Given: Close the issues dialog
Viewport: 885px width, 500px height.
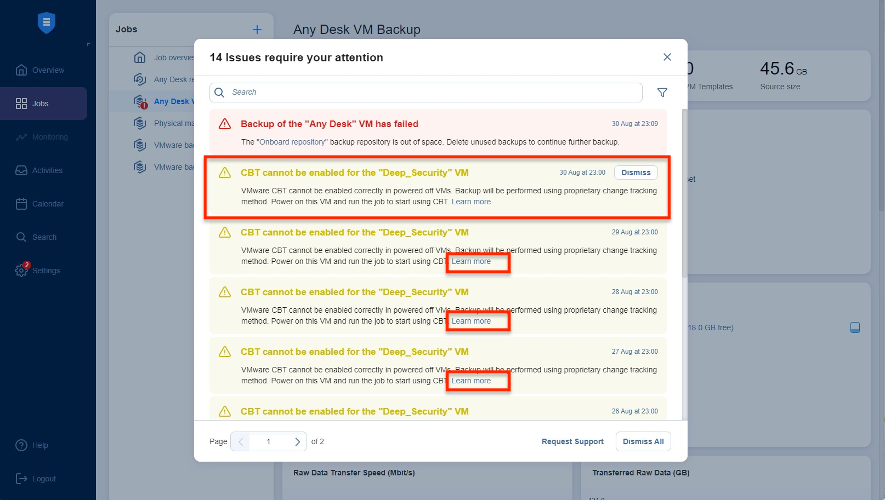Looking at the screenshot, I should coord(667,57).
